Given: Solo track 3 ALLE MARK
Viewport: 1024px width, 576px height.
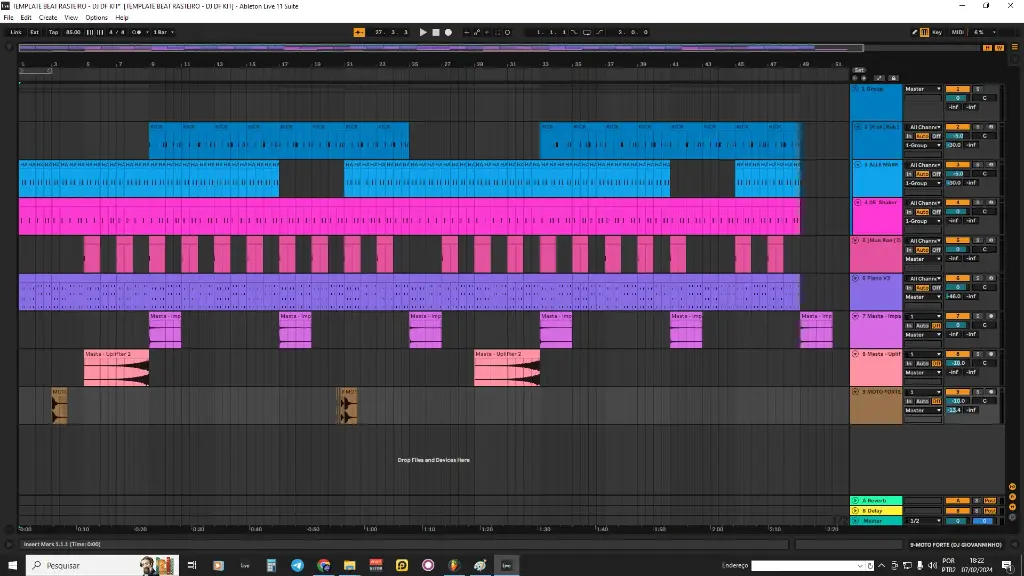Looking at the screenshot, I should pyautogui.click(x=978, y=165).
